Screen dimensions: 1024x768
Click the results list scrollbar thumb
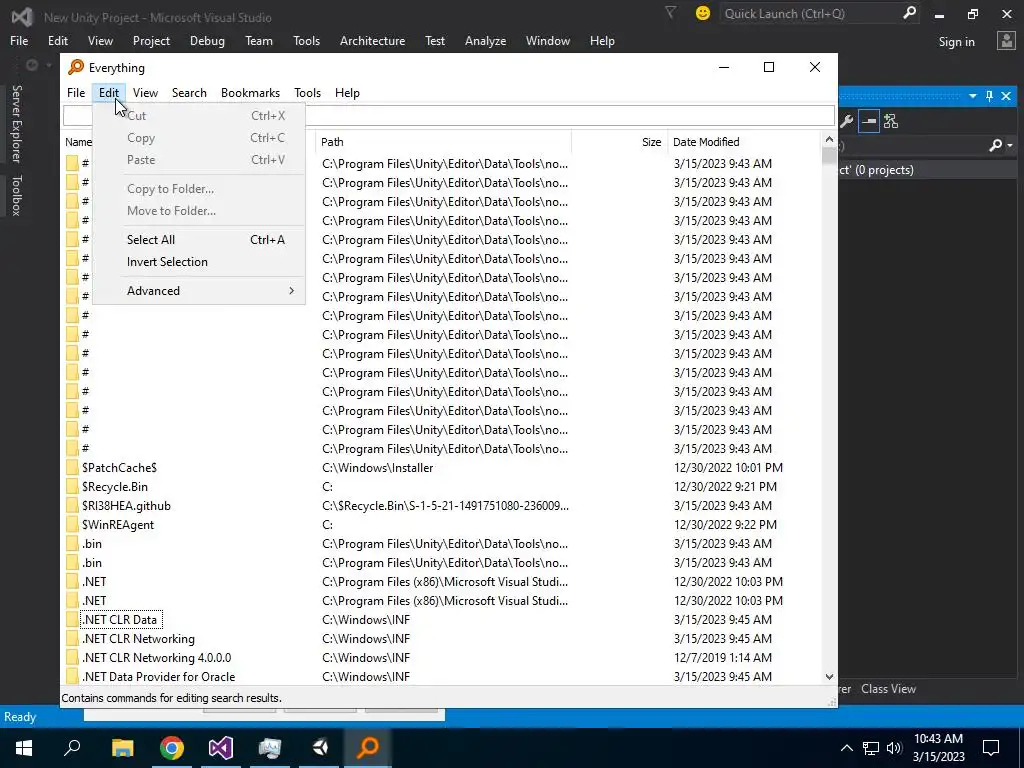click(829, 155)
